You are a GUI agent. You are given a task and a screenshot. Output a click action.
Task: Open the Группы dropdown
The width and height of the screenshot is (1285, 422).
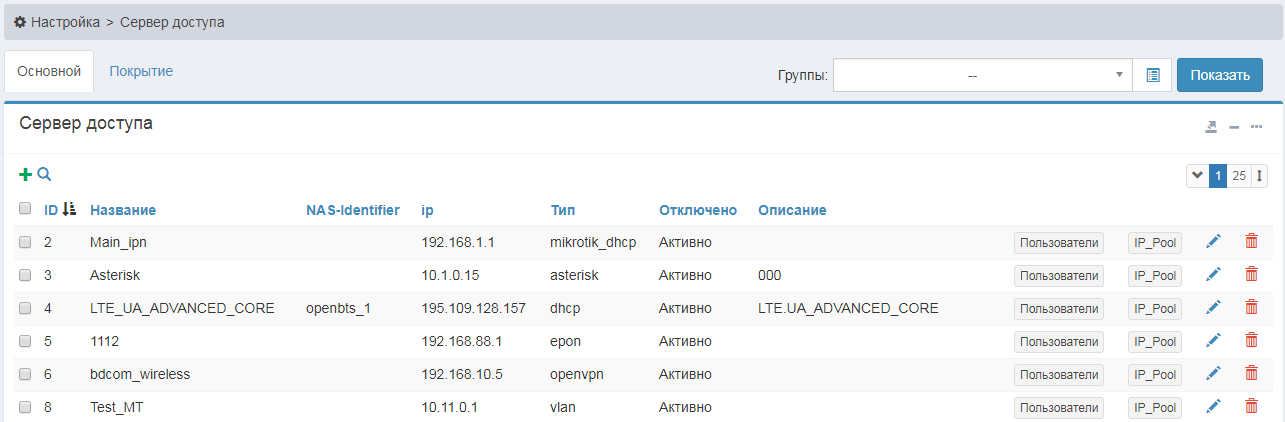click(982, 75)
